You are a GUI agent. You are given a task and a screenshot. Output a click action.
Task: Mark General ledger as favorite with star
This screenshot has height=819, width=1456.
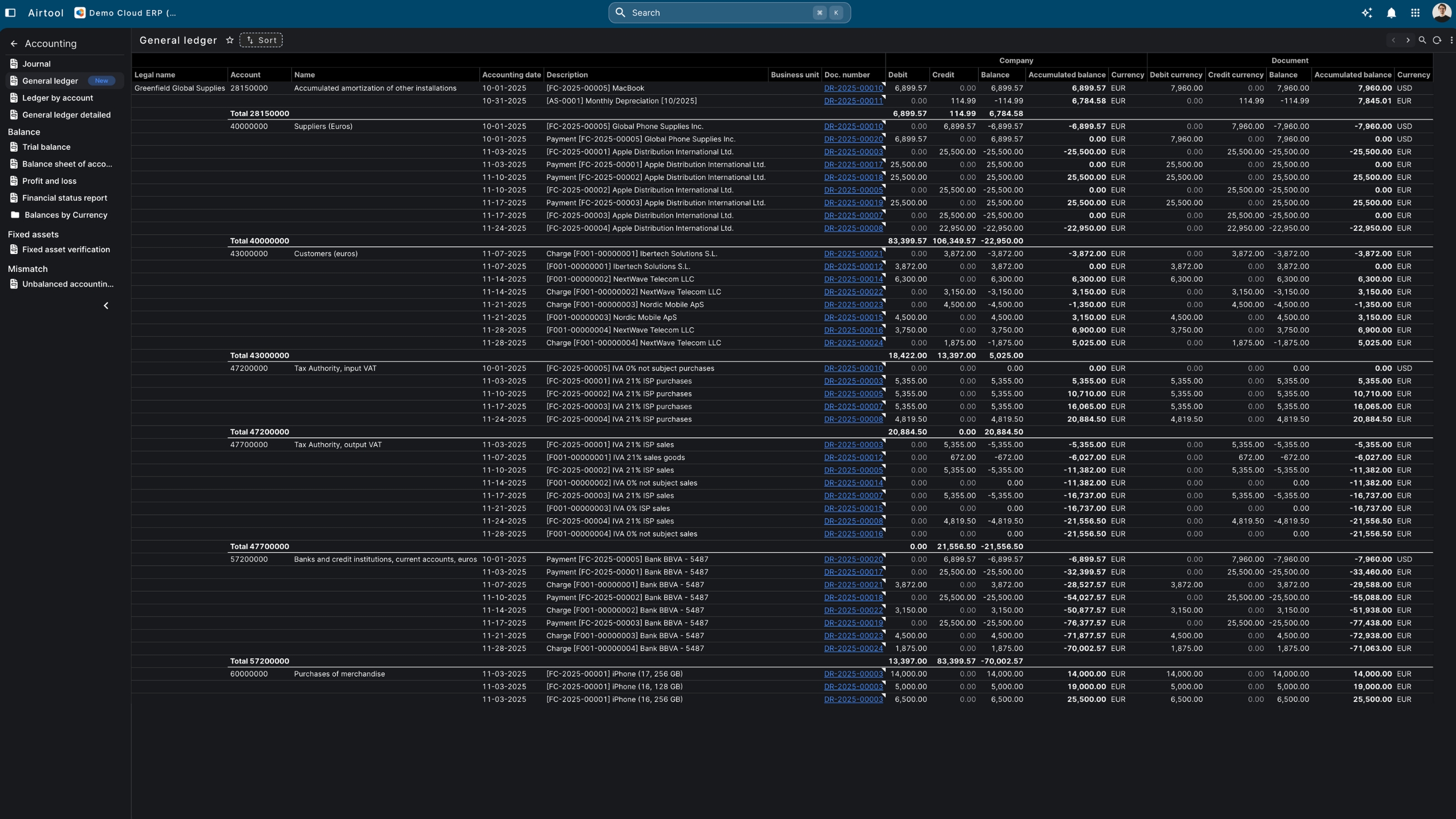[x=230, y=40]
